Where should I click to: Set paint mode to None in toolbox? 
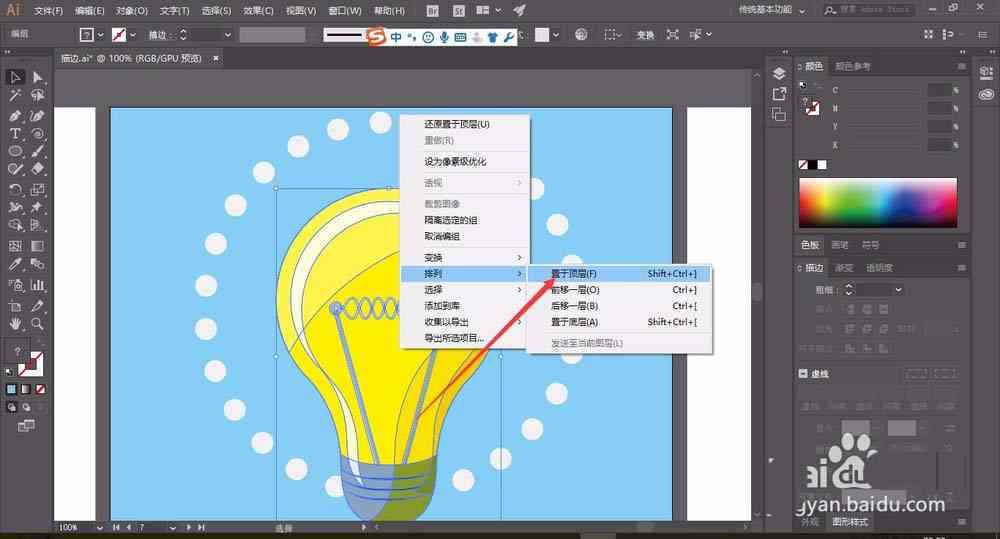pos(40,389)
